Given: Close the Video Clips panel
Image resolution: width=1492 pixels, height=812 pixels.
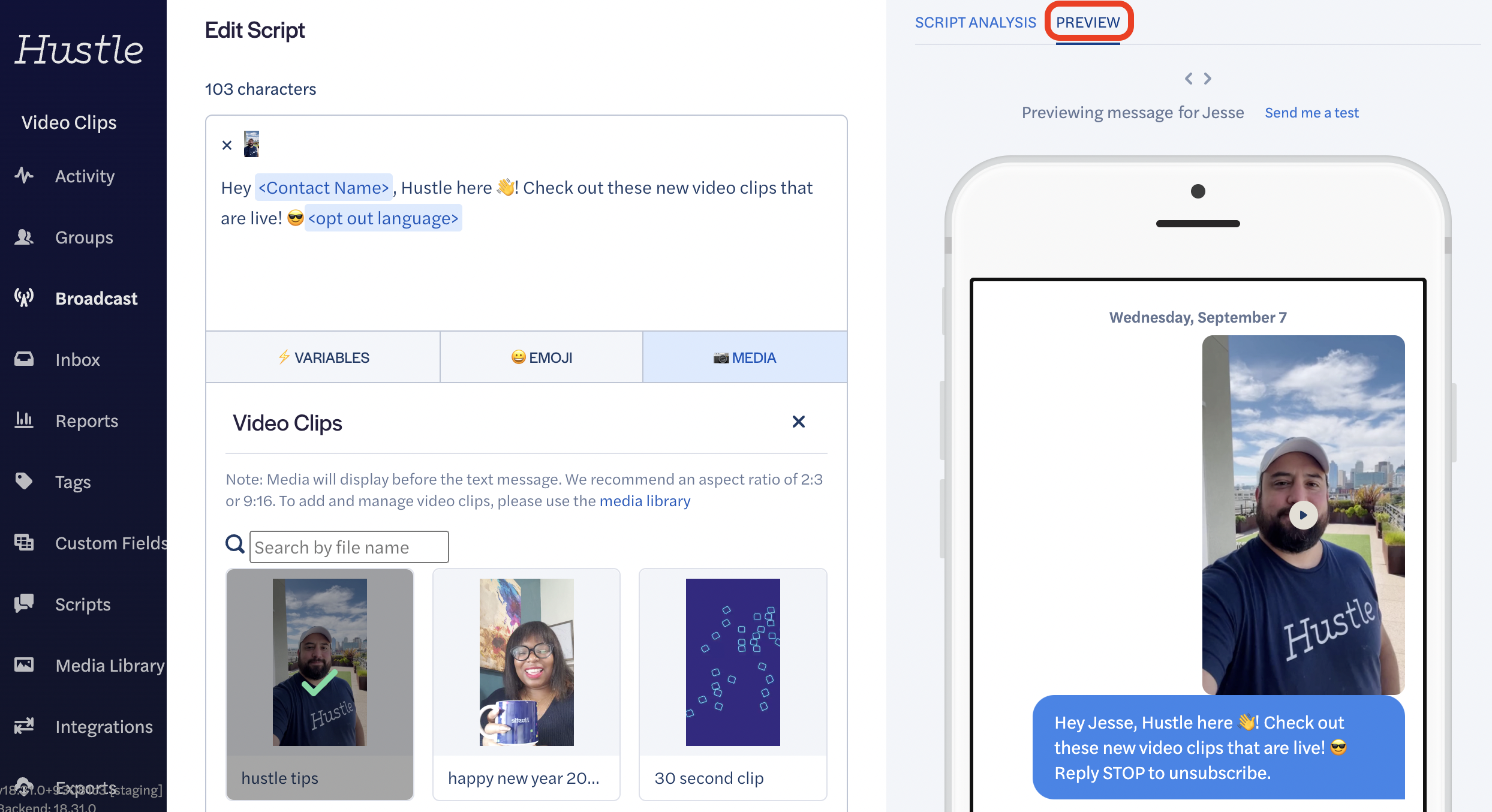Looking at the screenshot, I should pyautogui.click(x=798, y=422).
